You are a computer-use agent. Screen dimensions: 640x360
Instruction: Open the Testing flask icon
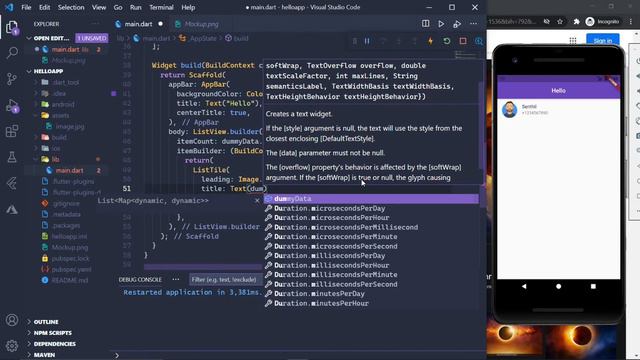(x=12, y=157)
